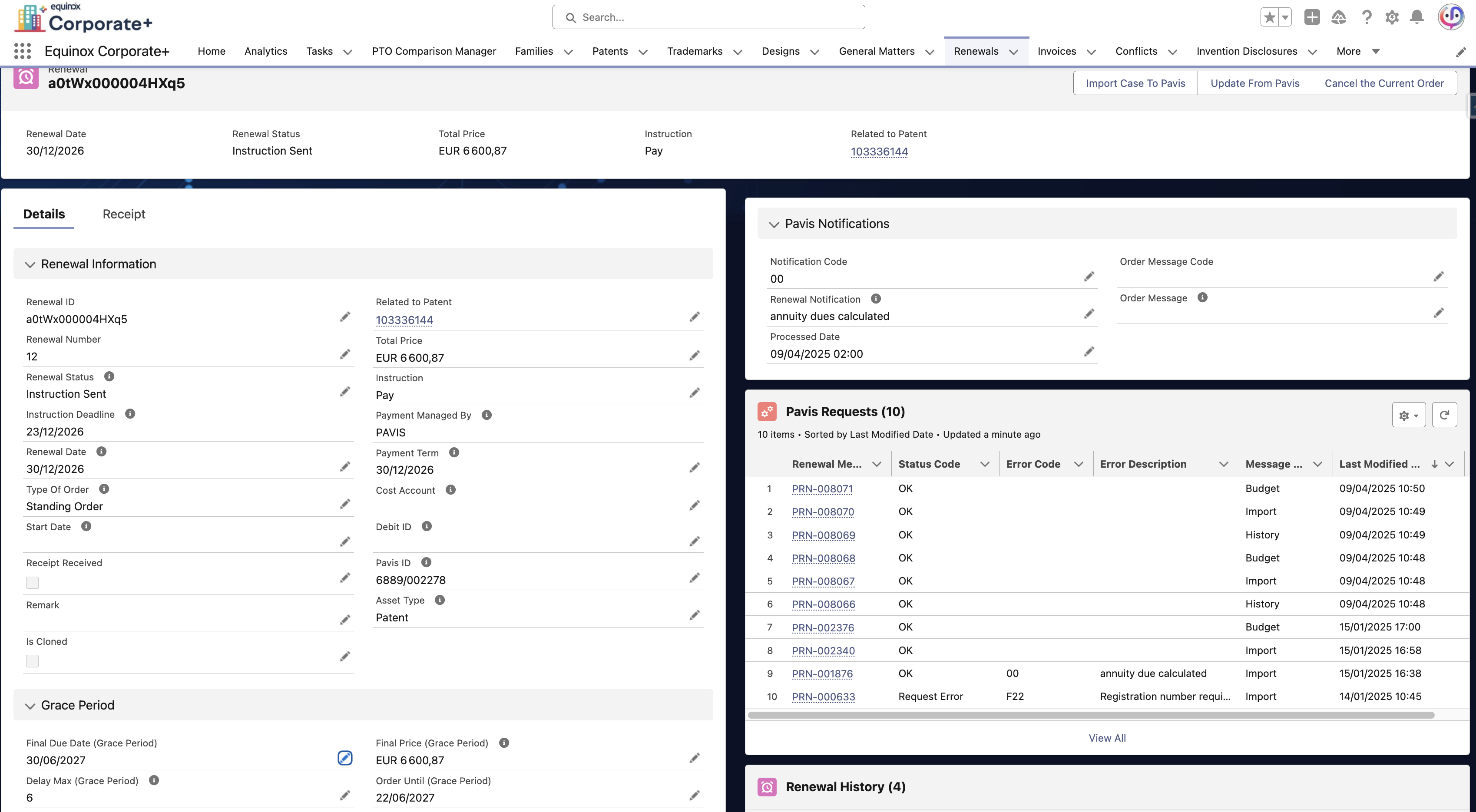
Task: Collapse the Pavis Notifications section
Action: pos(774,224)
